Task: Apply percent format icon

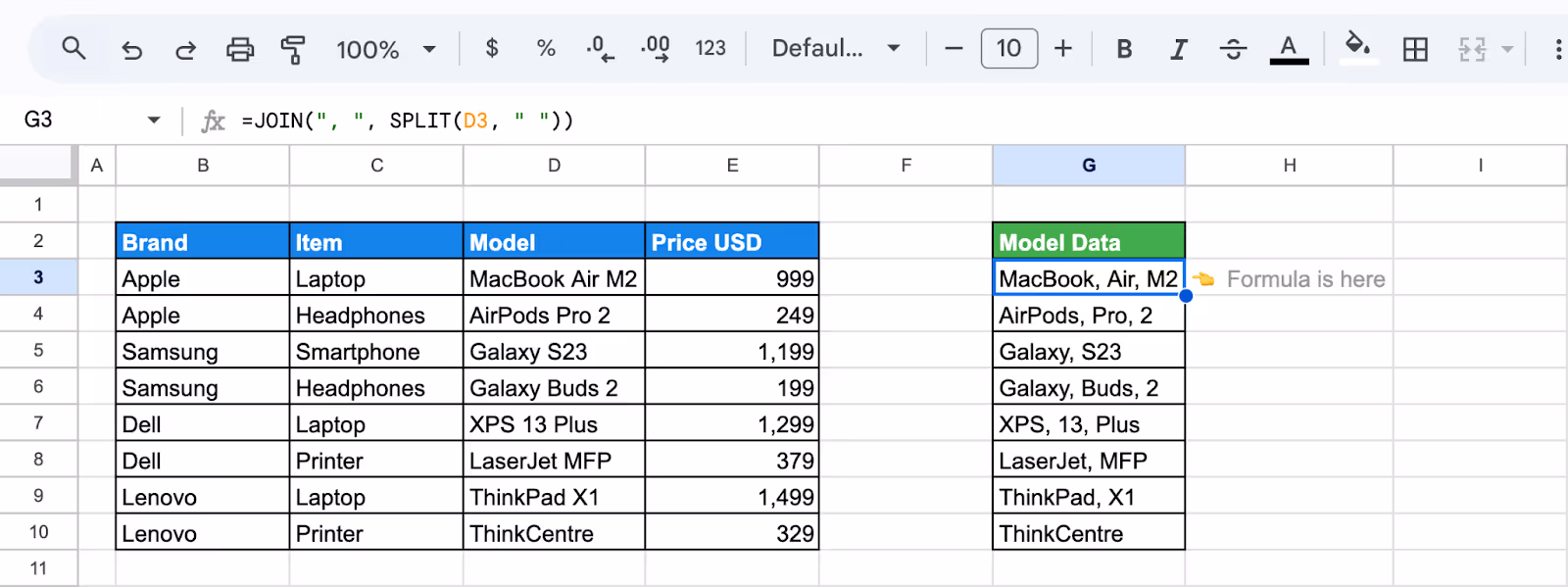Action: point(546,48)
